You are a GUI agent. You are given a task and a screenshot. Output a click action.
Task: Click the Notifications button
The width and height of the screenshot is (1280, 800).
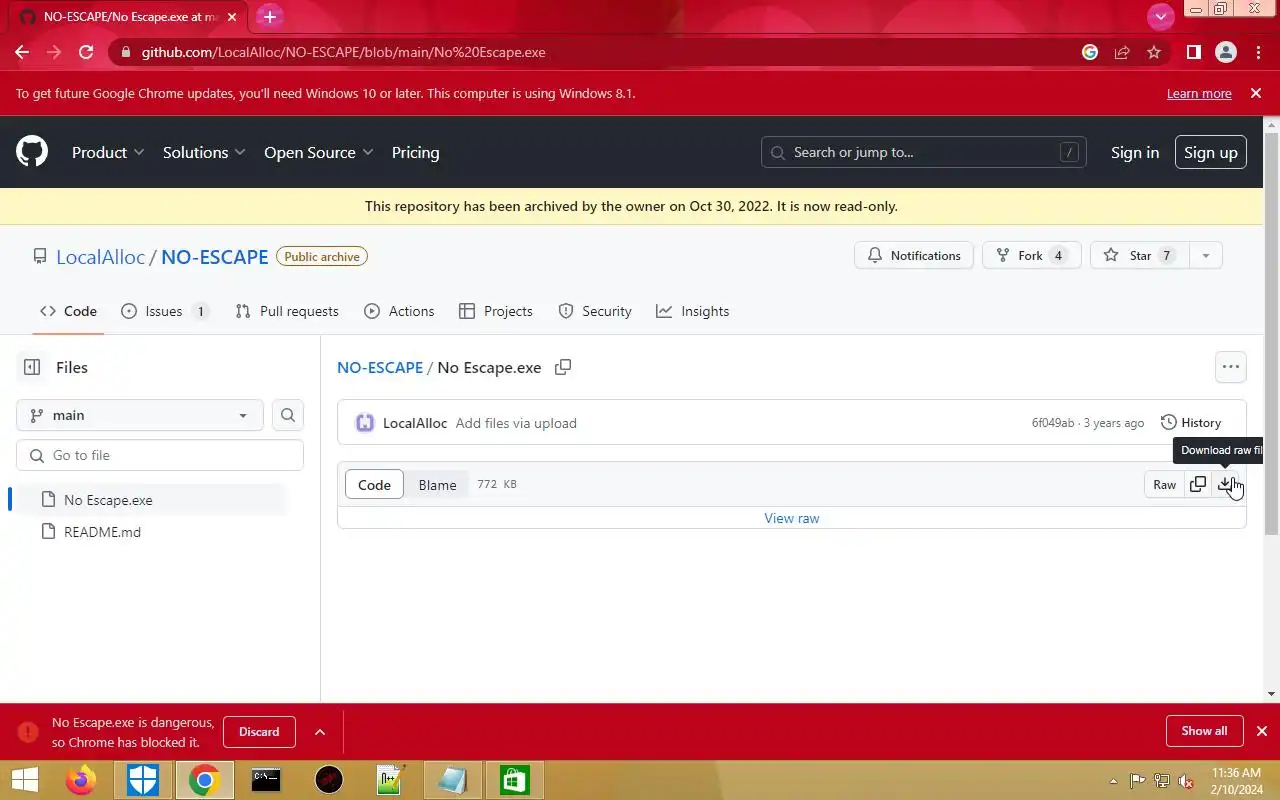pos(914,256)
